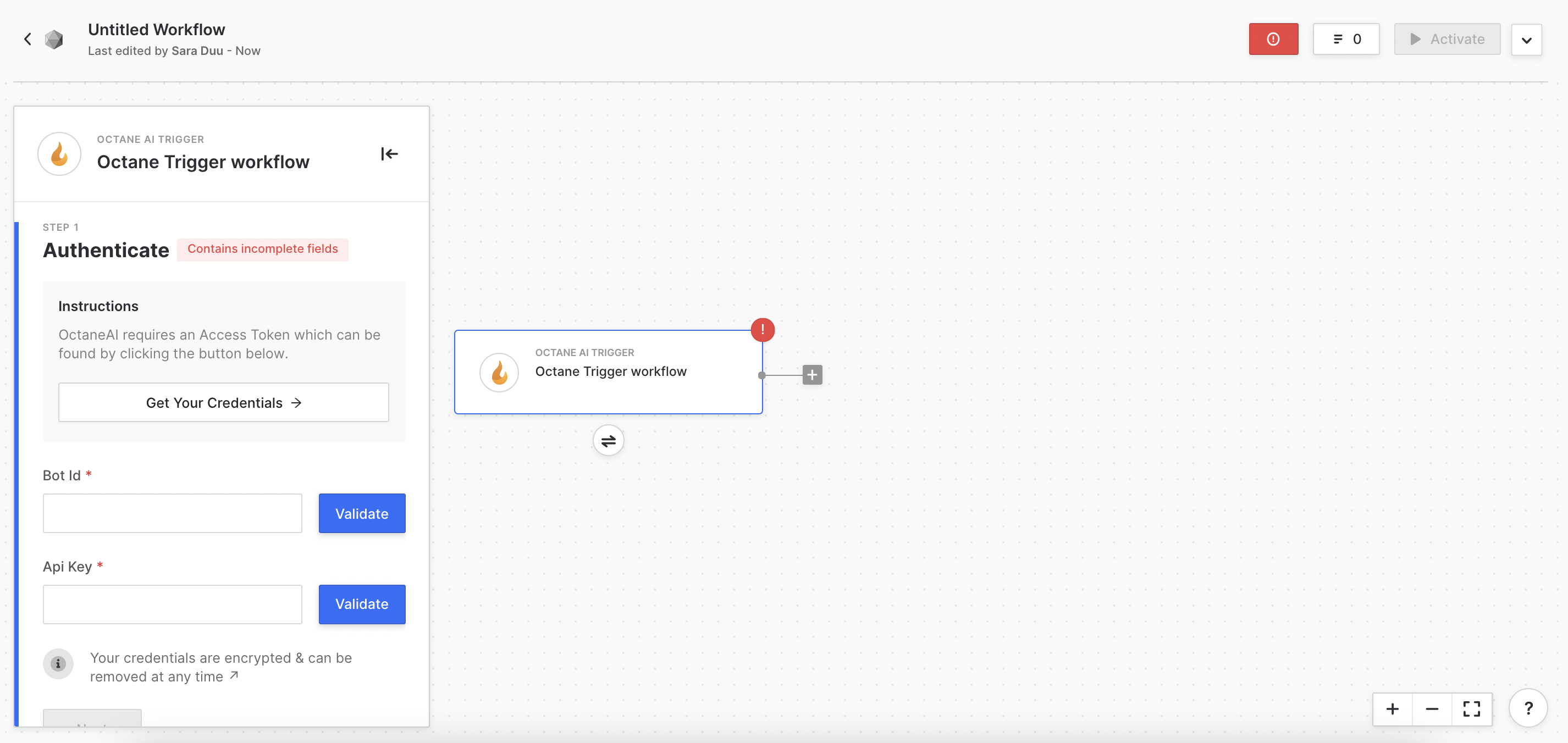Click the gray workflow gem logo icon
This screenshot has width=1568, height=743.
(x=54, y=40)
